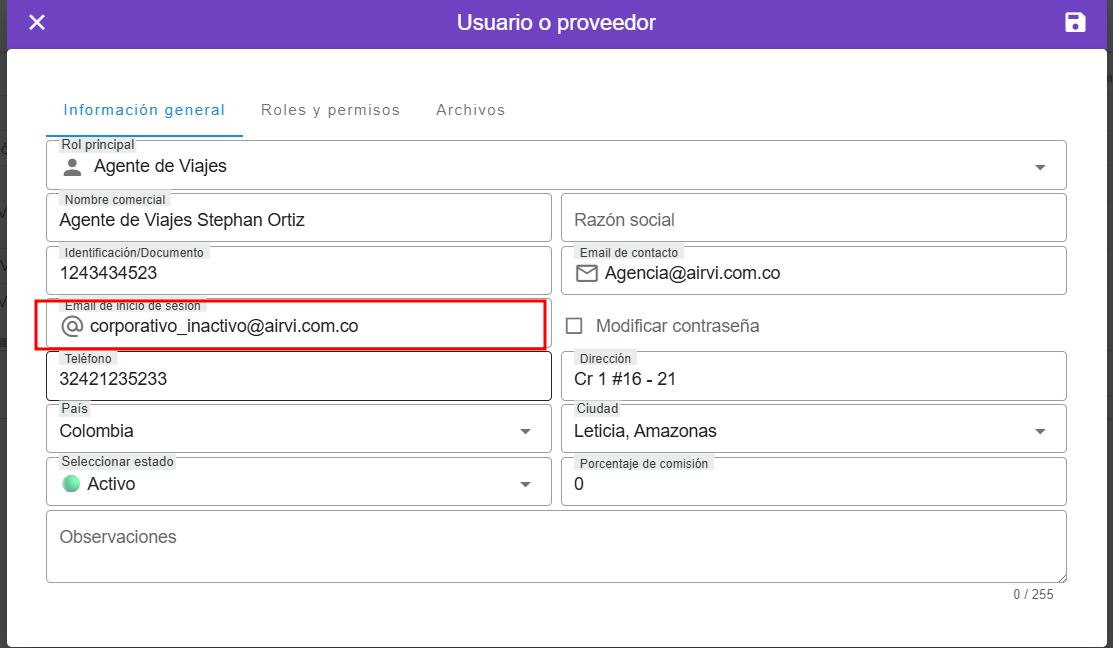The height and width of the screenshot is (648, 1113).
Task: Save the user with the floppy disk icon
Action: 1075,23
